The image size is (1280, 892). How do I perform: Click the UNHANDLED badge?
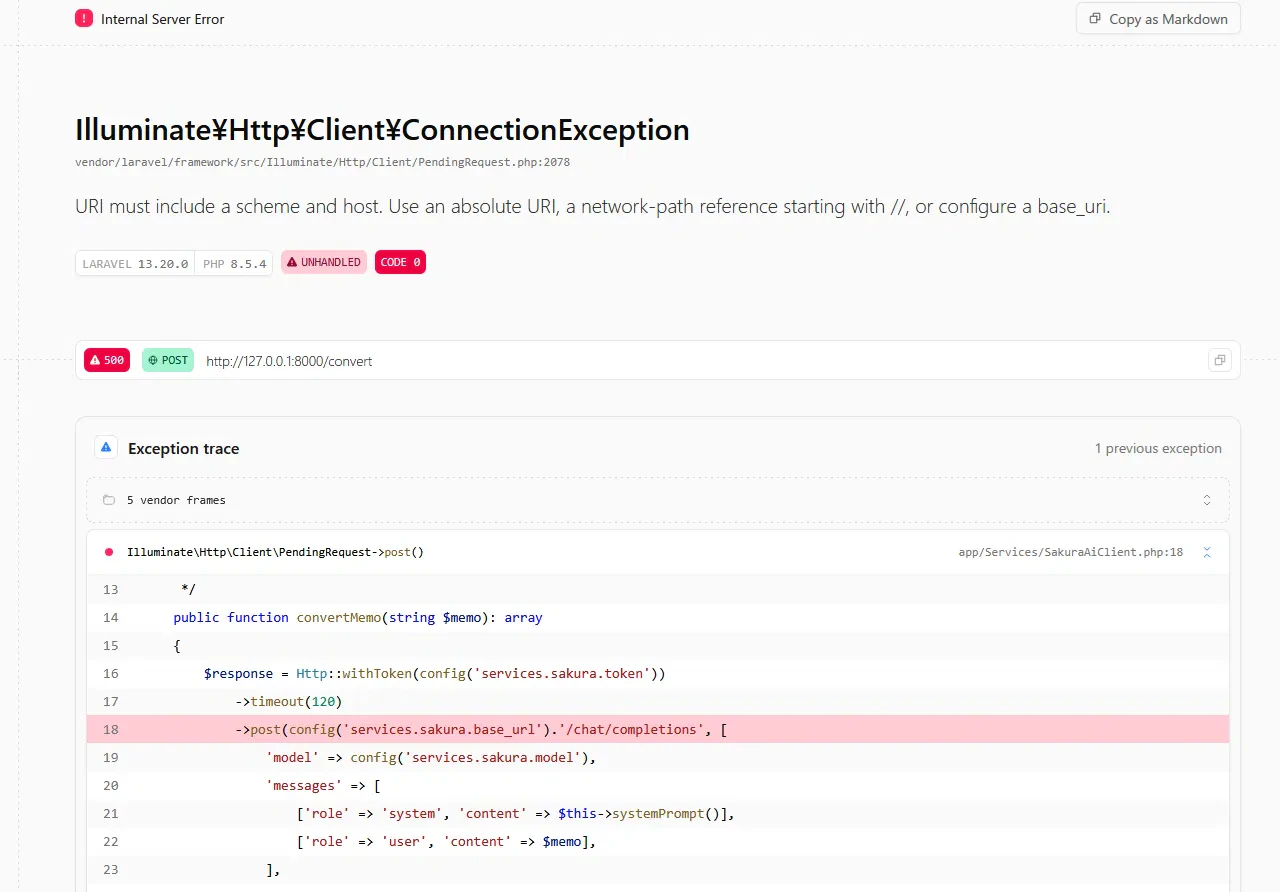coord(324,262)
